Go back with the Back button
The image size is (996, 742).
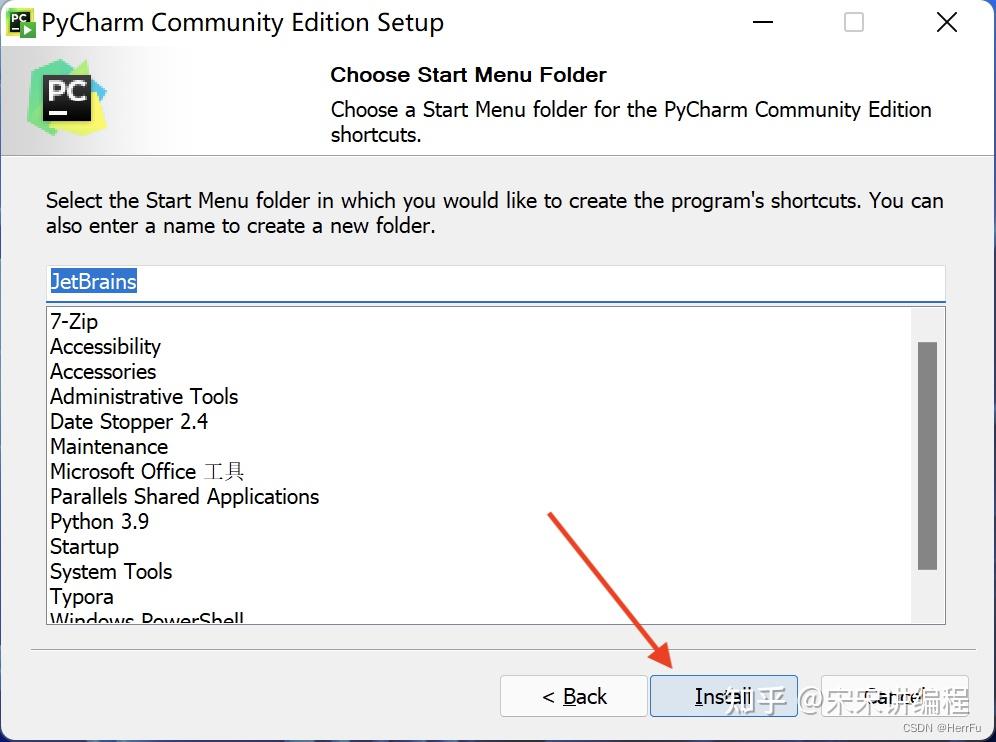[x=574, y=696]
